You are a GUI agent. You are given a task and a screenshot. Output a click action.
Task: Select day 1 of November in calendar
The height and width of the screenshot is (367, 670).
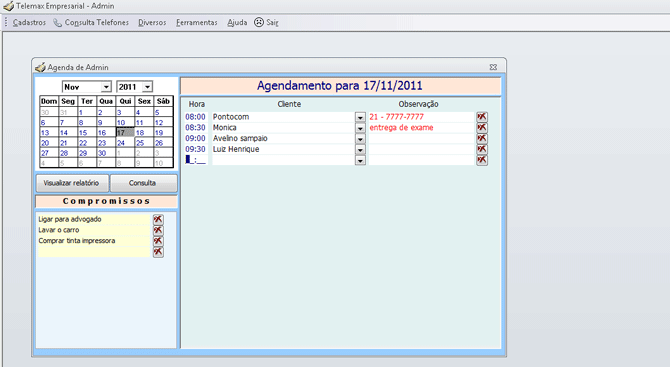click(87, 112)
